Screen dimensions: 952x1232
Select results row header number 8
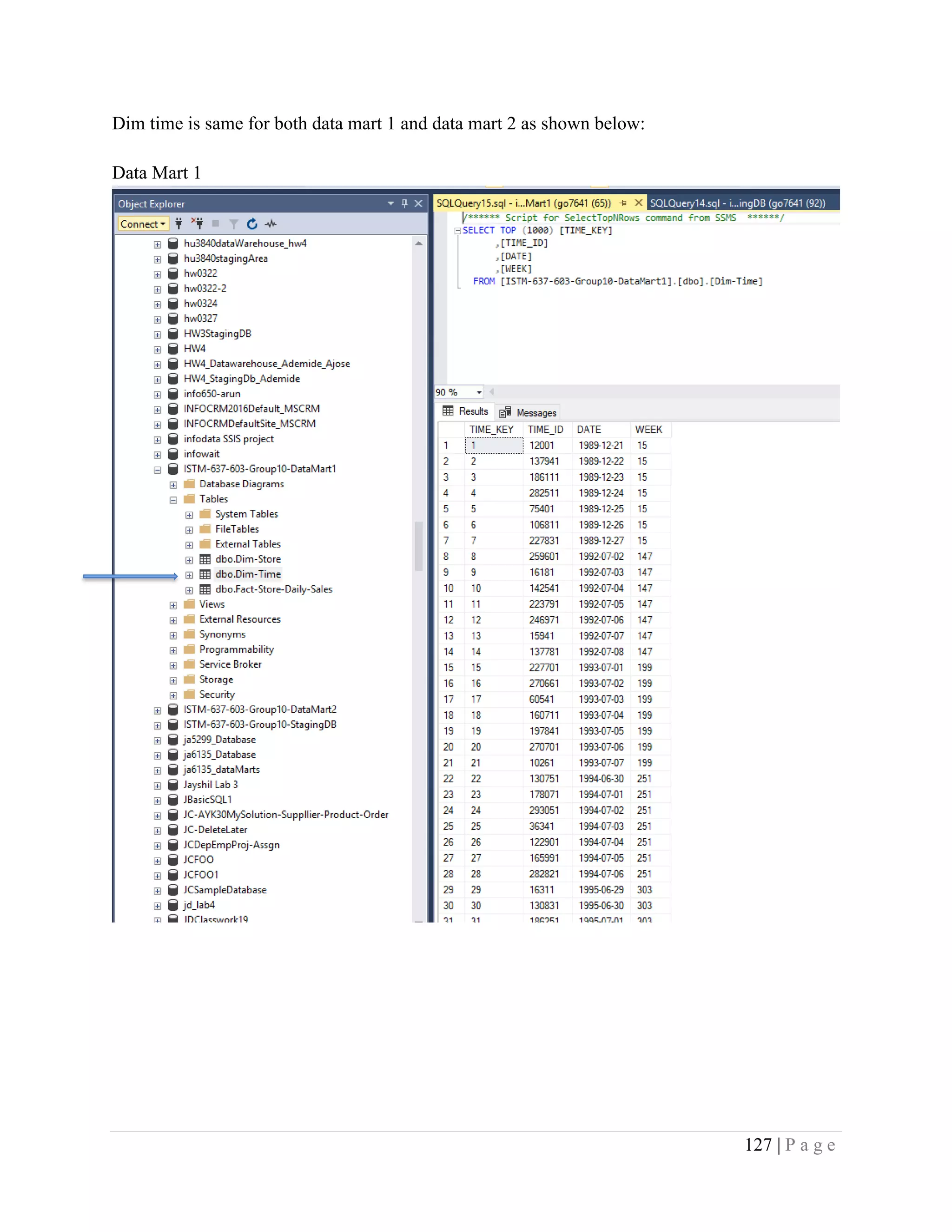451,557
